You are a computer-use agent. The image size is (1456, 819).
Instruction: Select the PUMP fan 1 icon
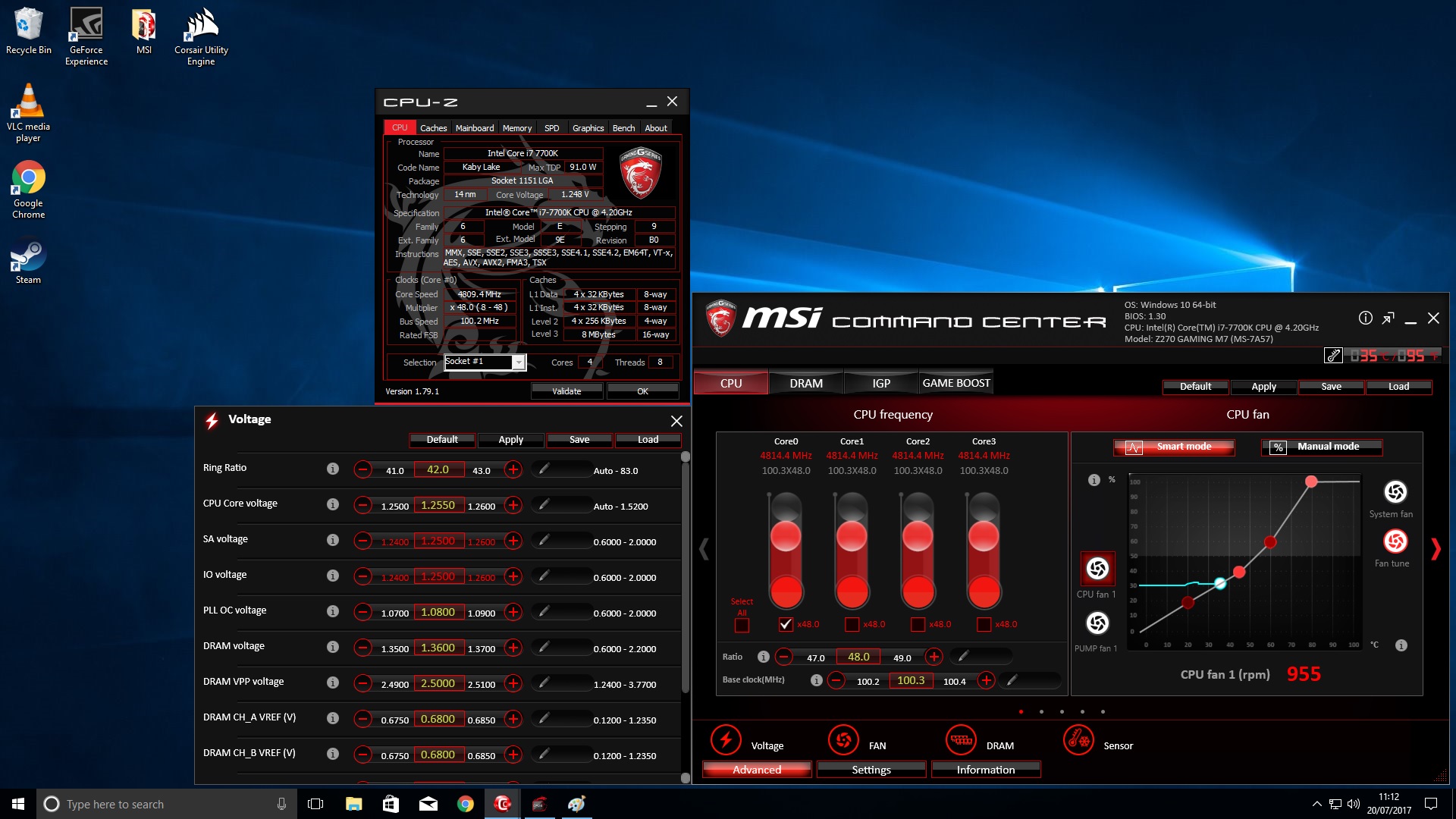point(1097,623)
